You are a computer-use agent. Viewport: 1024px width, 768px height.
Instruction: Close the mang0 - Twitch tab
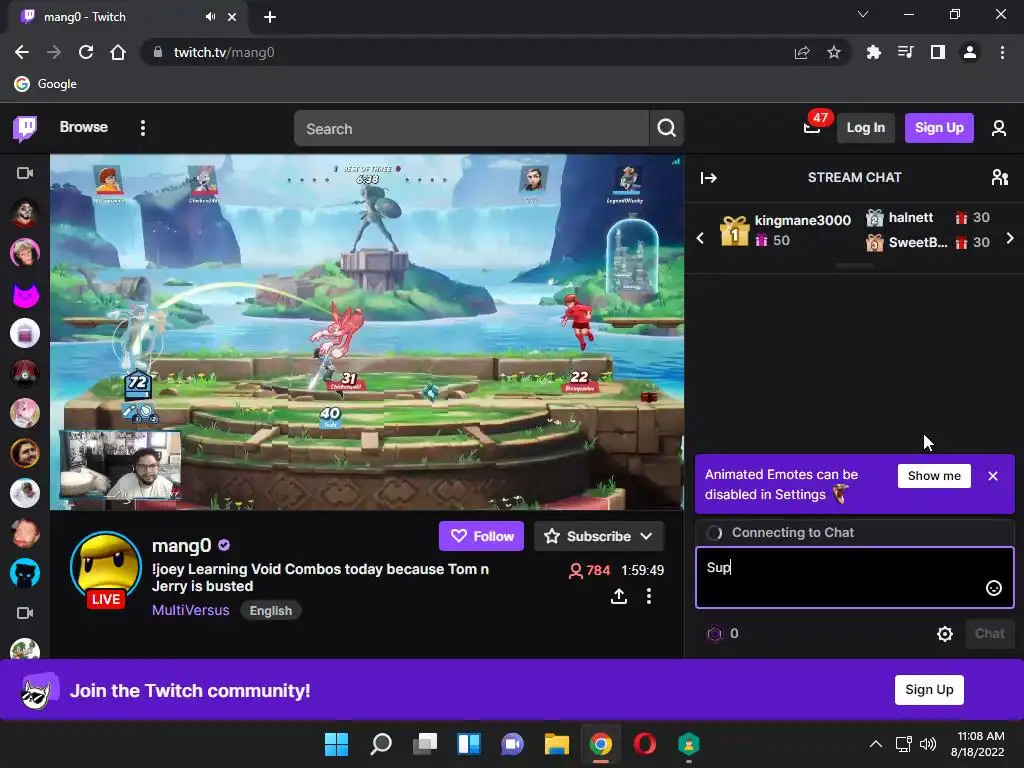pyautogui.click(x=232, y=17)
